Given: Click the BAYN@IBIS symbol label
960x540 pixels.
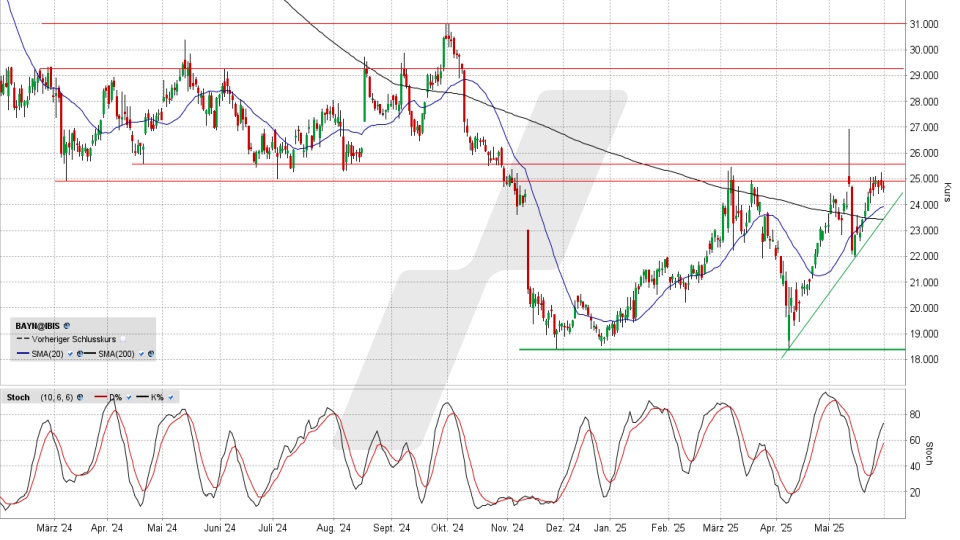Looking at the screenshot, I should pos(37,326).
